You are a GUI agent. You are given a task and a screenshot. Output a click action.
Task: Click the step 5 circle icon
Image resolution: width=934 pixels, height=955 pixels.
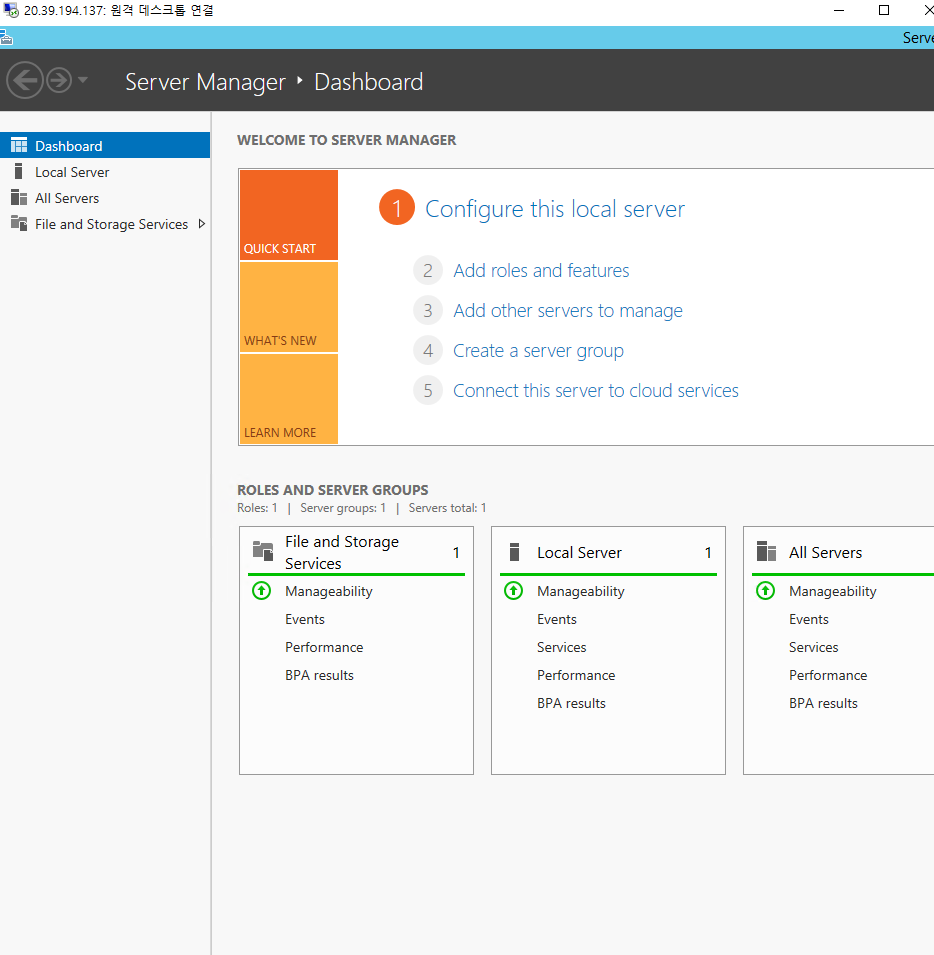(428, 390)
